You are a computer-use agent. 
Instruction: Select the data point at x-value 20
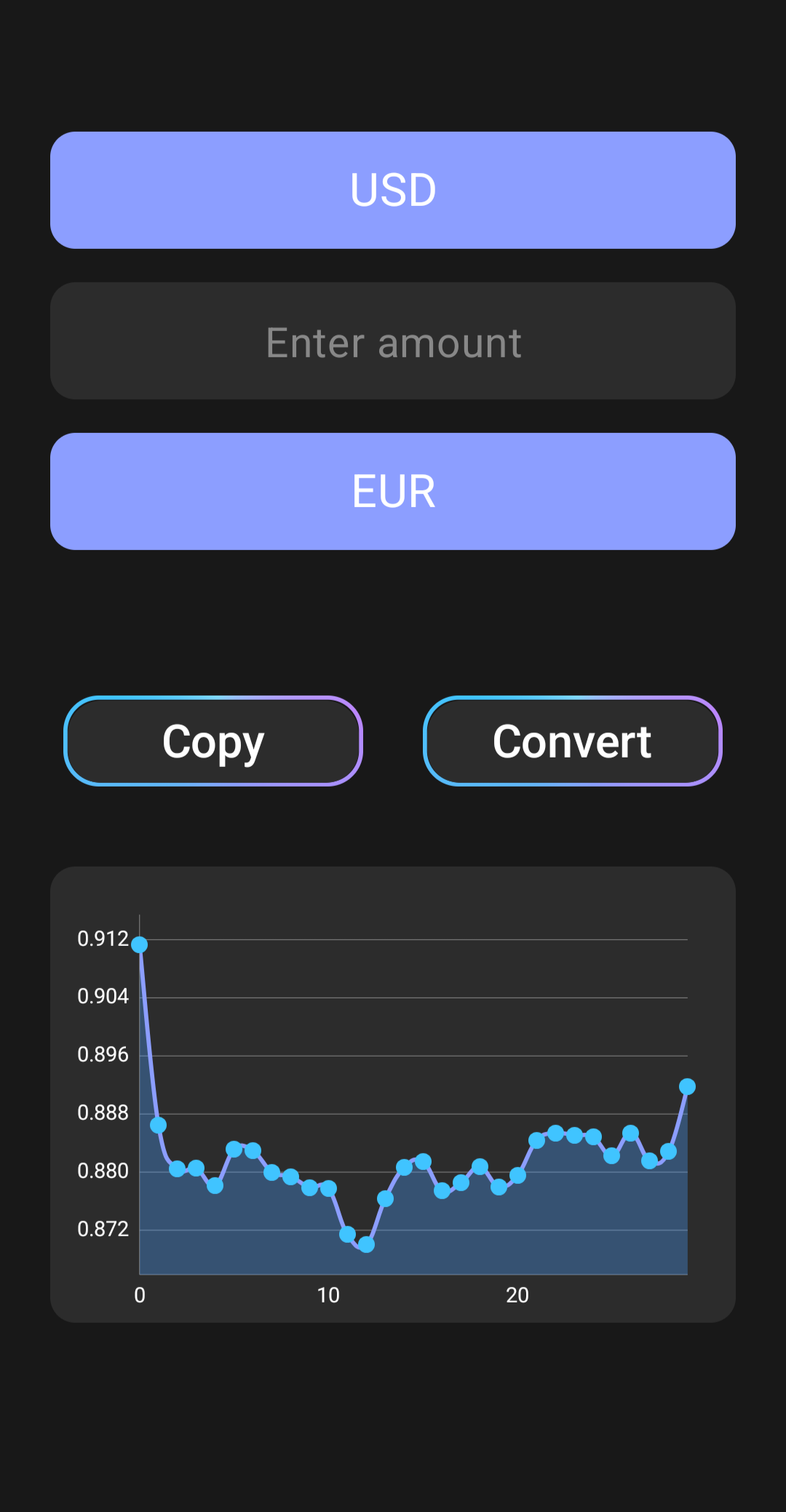tap(517, 1175)
